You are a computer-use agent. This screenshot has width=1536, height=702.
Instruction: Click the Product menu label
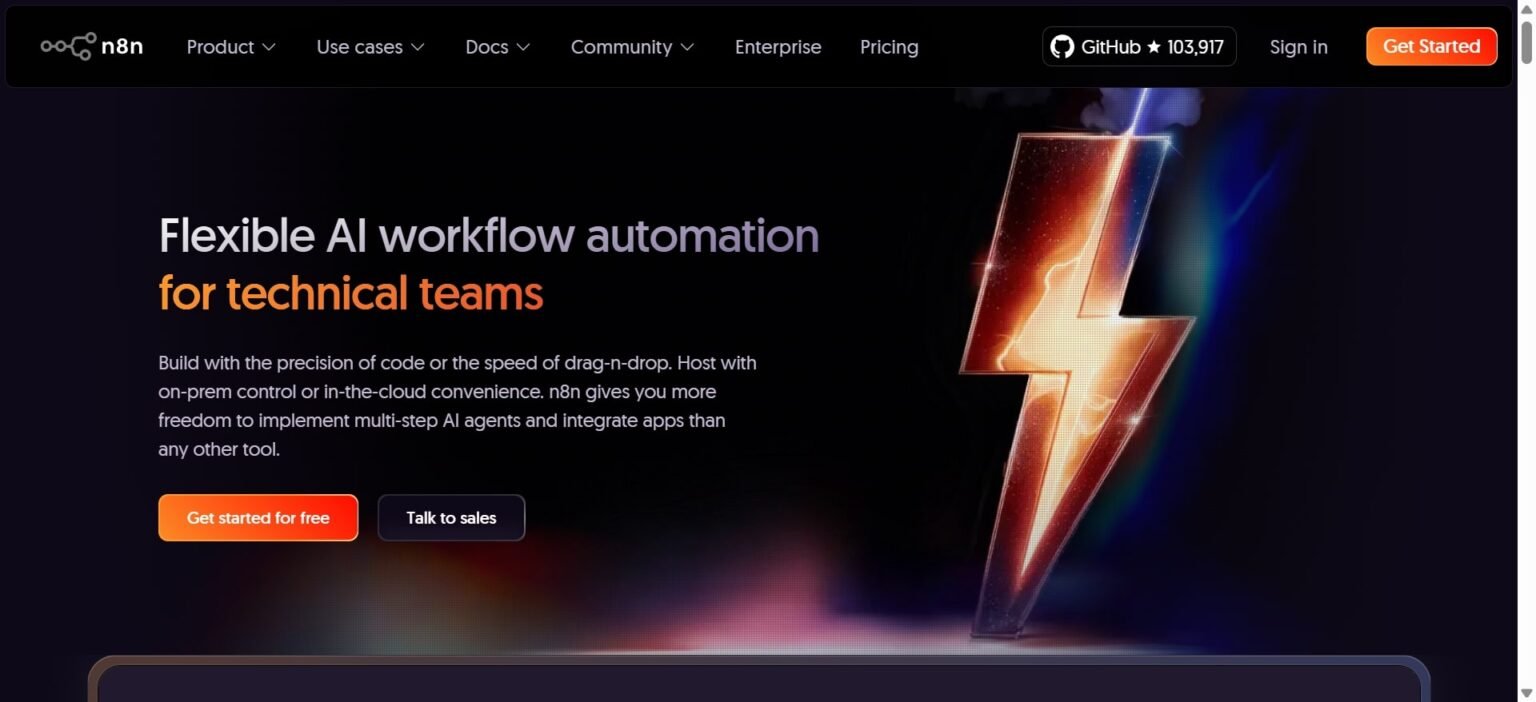pos(220,47)
